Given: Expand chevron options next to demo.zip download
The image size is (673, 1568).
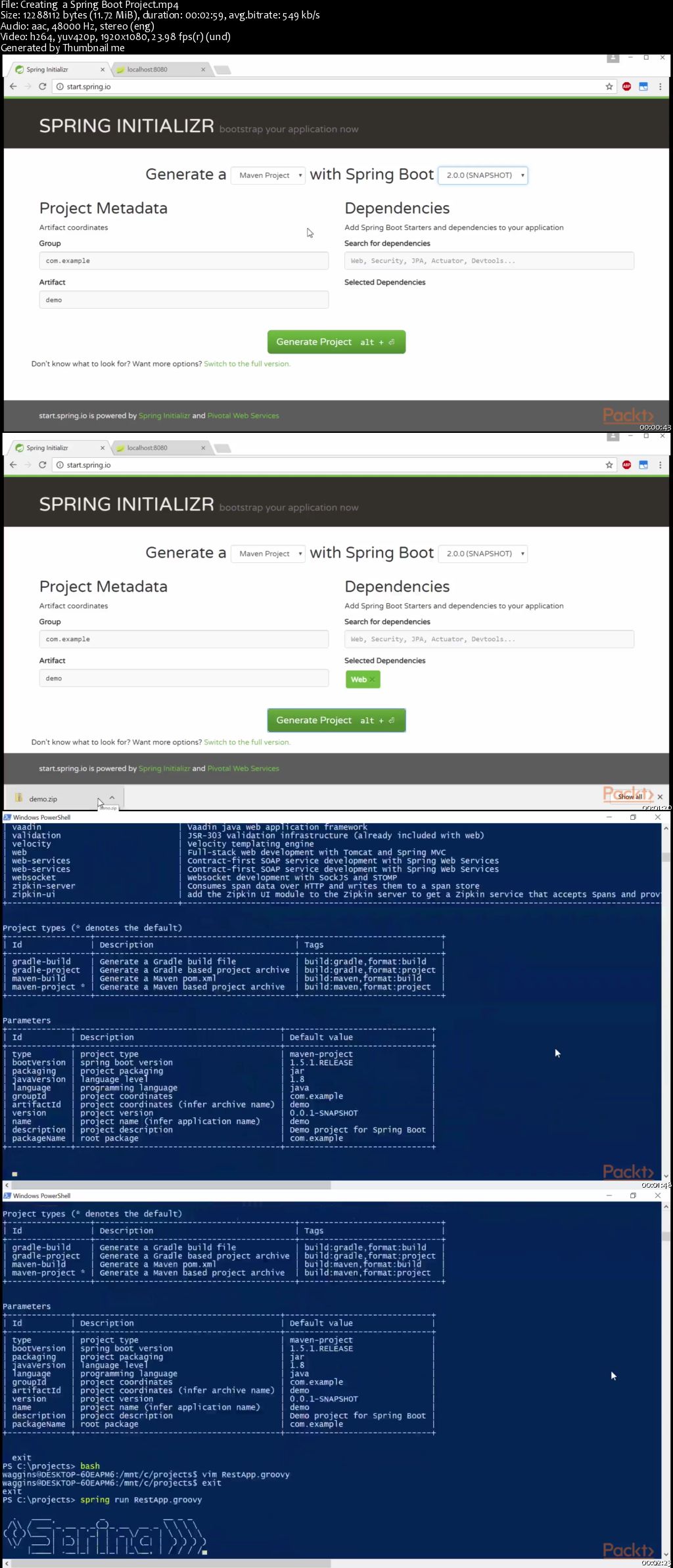Looking at the screenshot, I should (112, 797).
